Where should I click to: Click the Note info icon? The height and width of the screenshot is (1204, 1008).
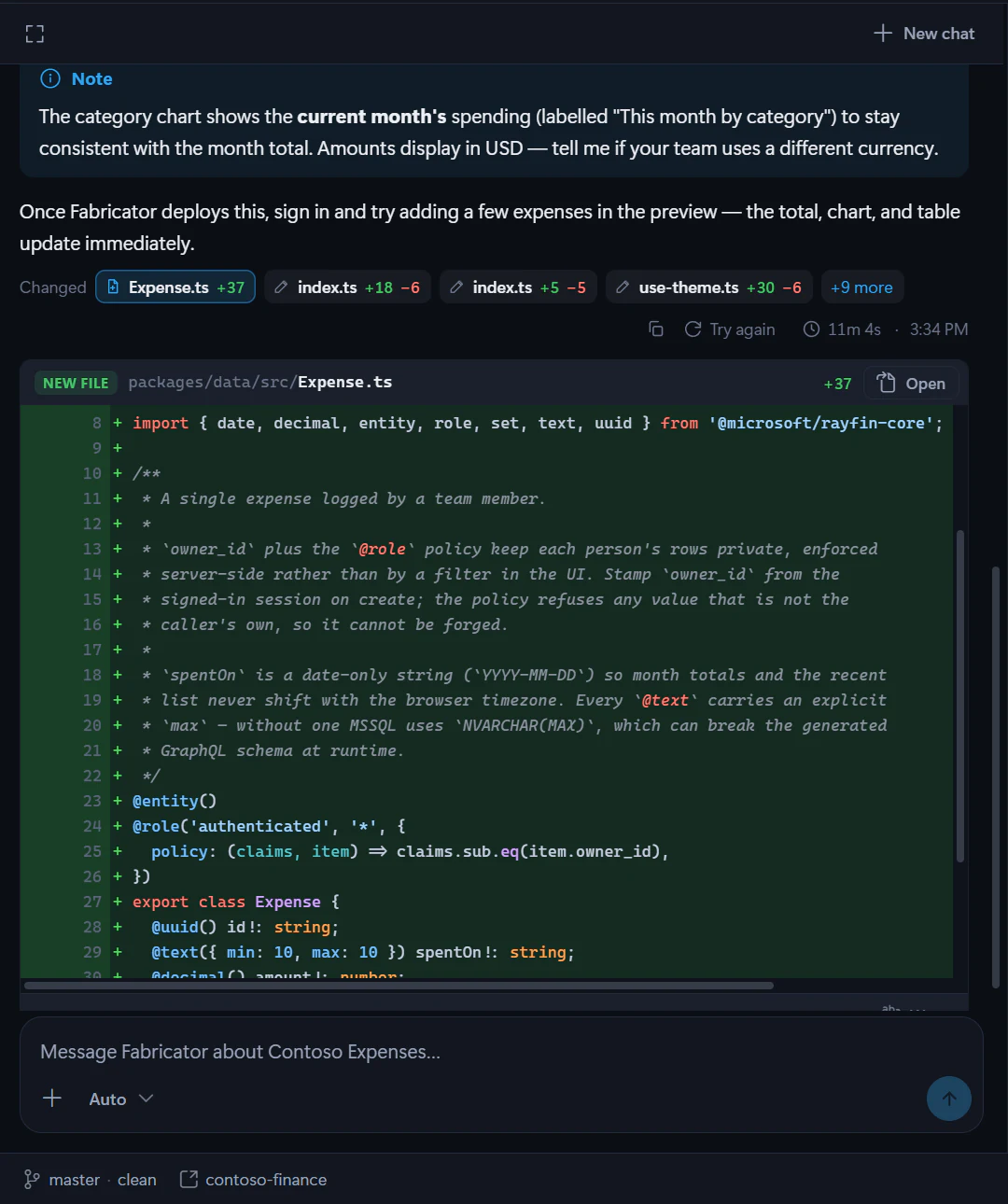(x=50, y=78)
